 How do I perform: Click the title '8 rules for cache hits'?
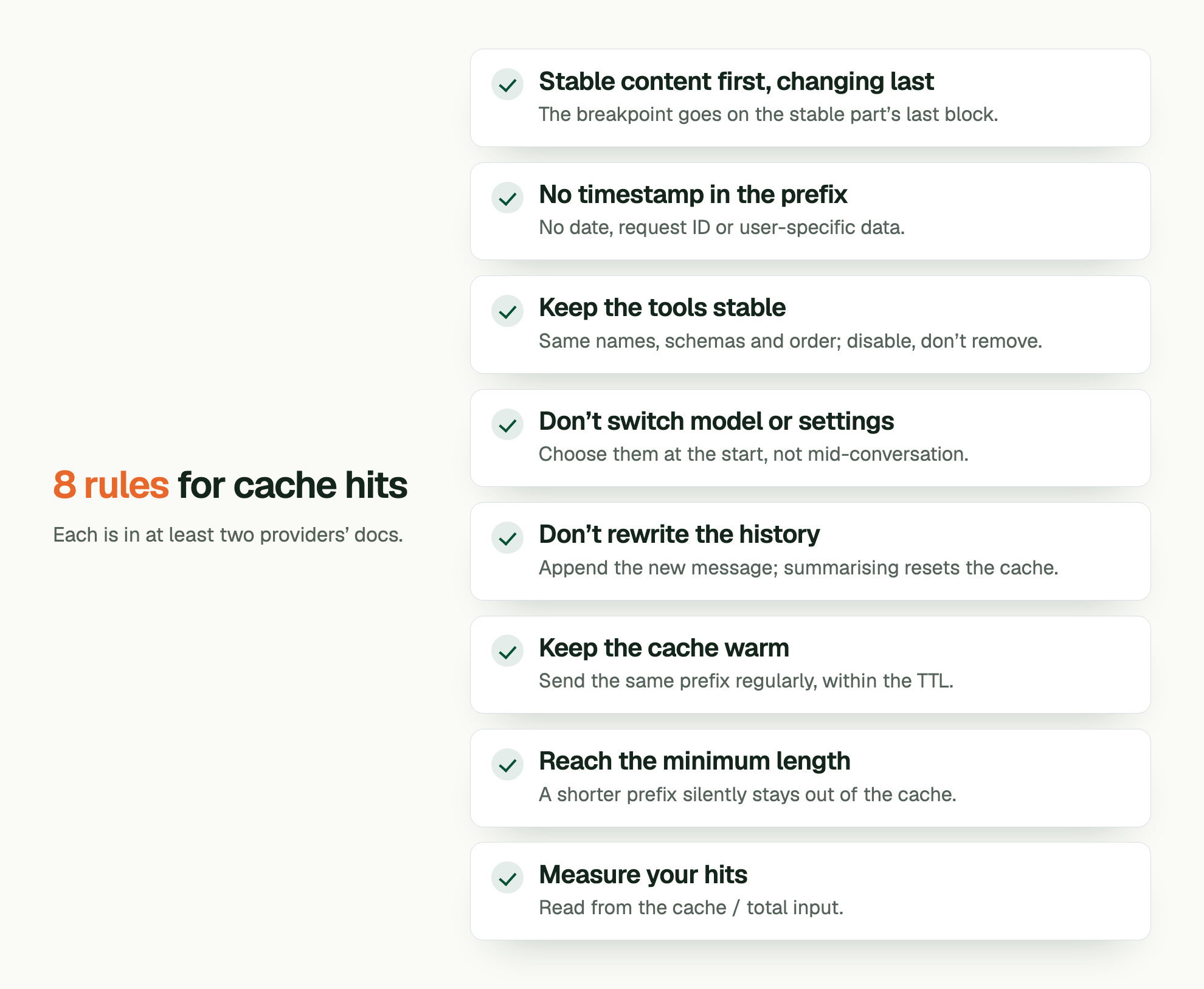[230, 485]
